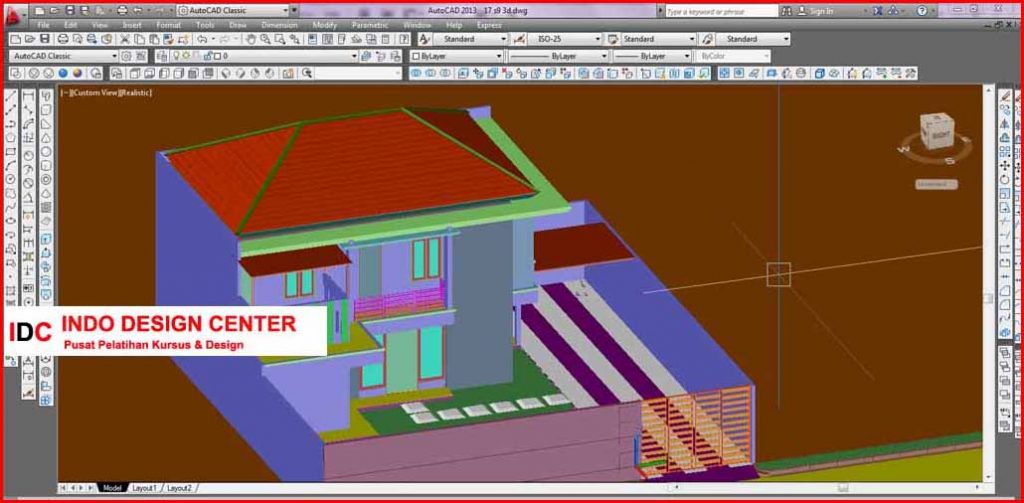Click the Cut scissors icon
The image size is (1024, 503).
[x=125, y=39]
